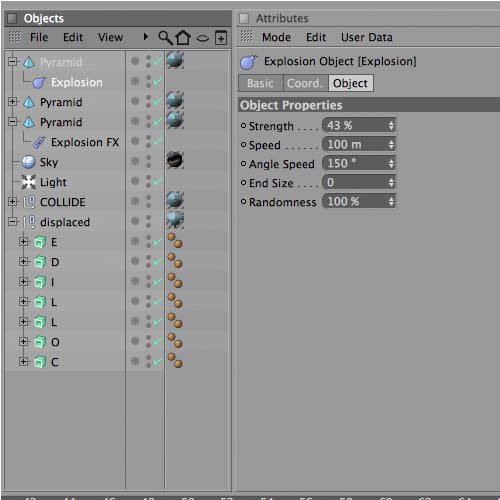Open the Objects File menu
Screen dimensions: 500x500
pos(39,37)
